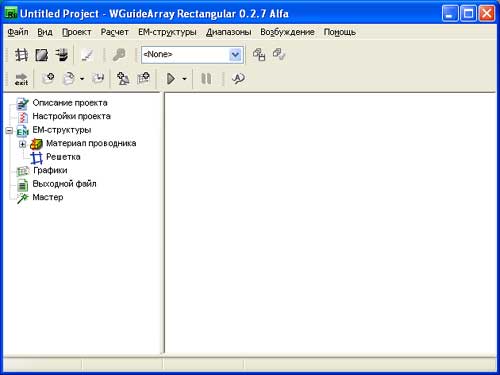This screenshot has height=375, width=500.
Task: Click the exit arrow toolbar icon
Action: click(21, 79)
